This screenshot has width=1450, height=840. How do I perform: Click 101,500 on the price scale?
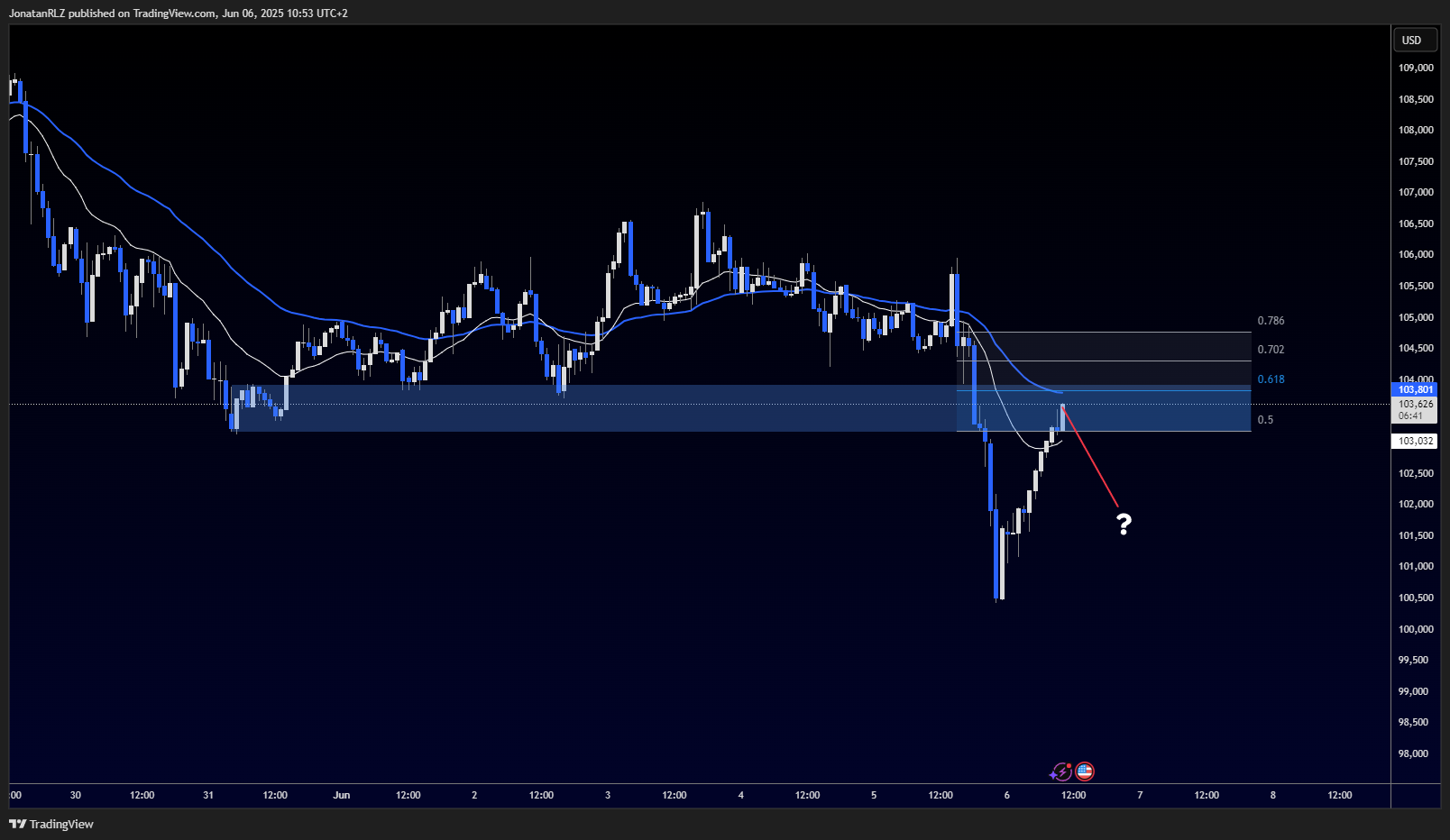1416,535
